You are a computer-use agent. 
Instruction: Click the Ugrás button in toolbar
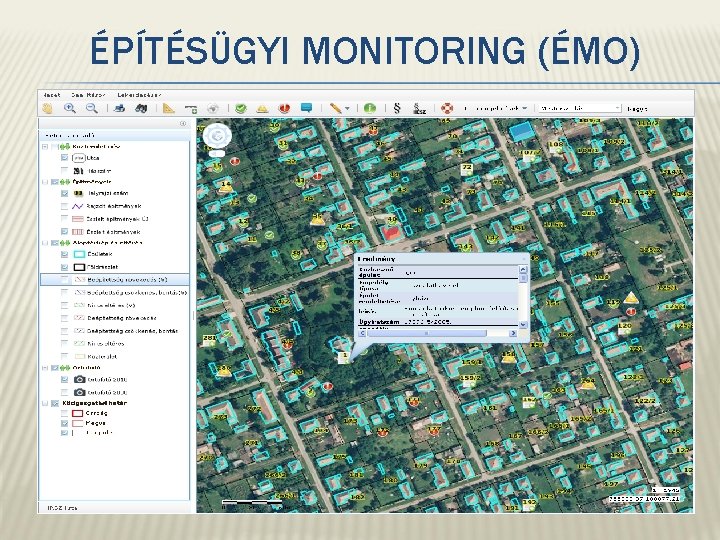coord(637,109)
